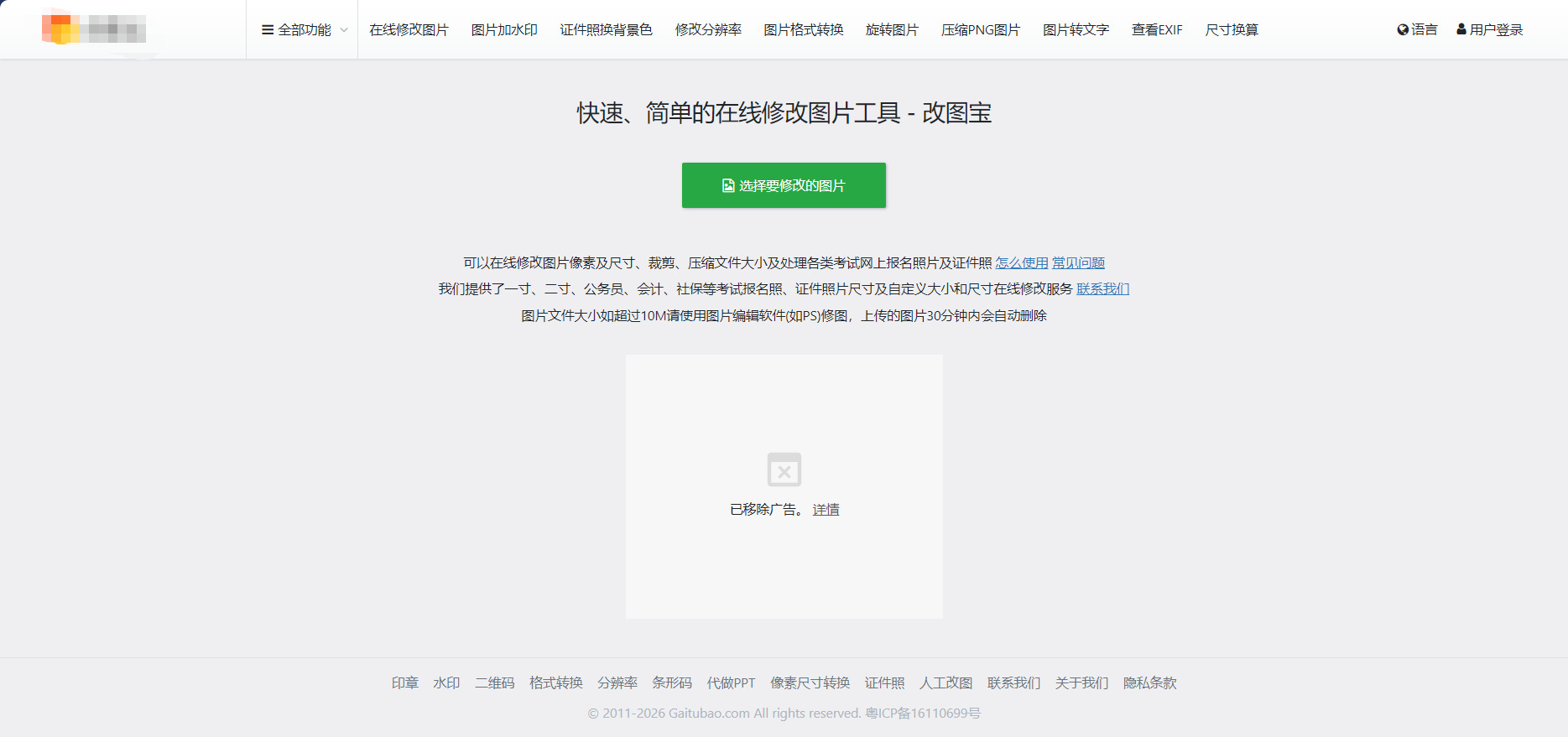Open the 条形码 footer link
This screenshot has height=737, width=1568.
point(672,683)
